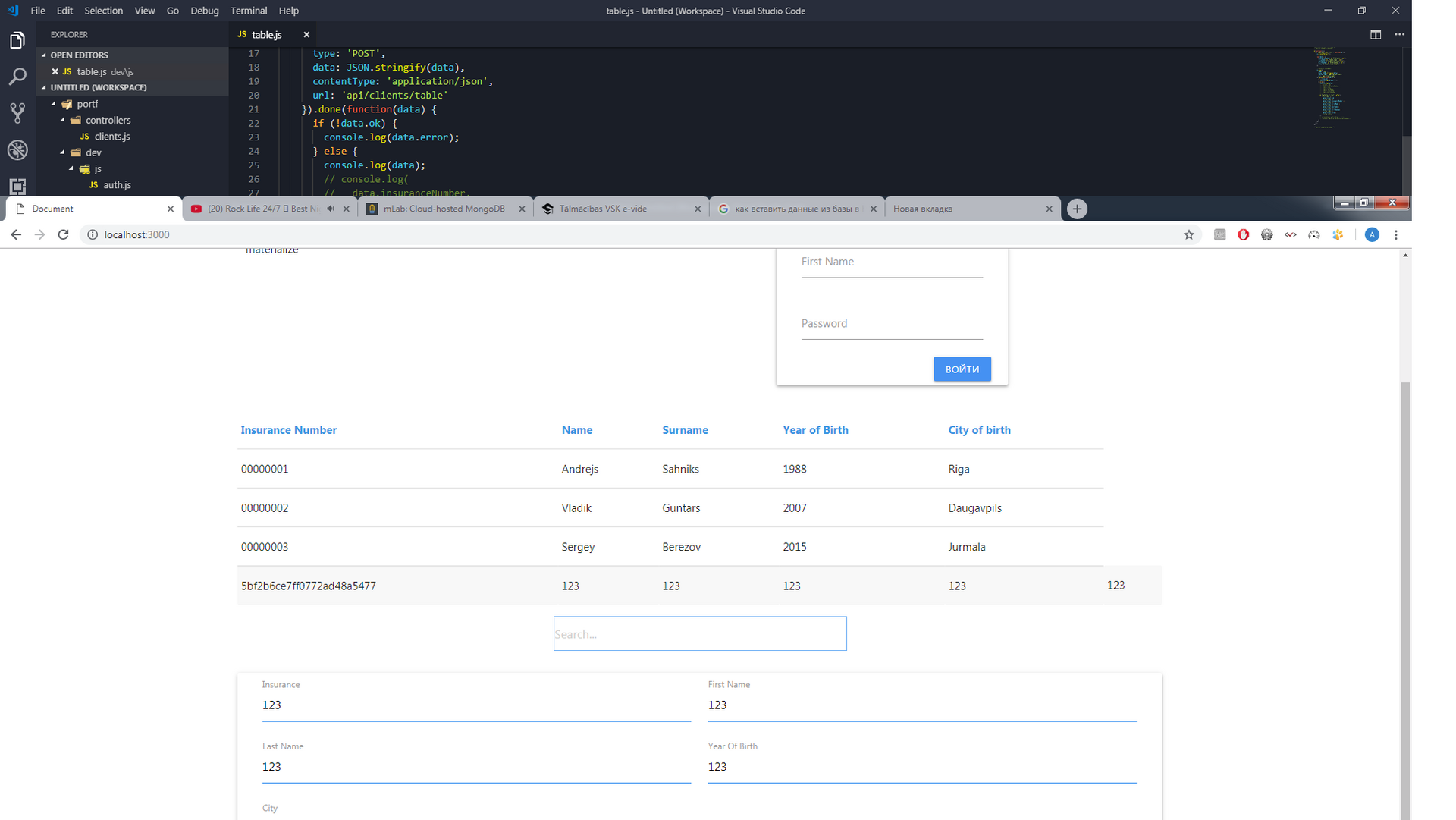Open the File menu in VS Code
Screen dimensions: 1456x820
click(x=38, y=11)
